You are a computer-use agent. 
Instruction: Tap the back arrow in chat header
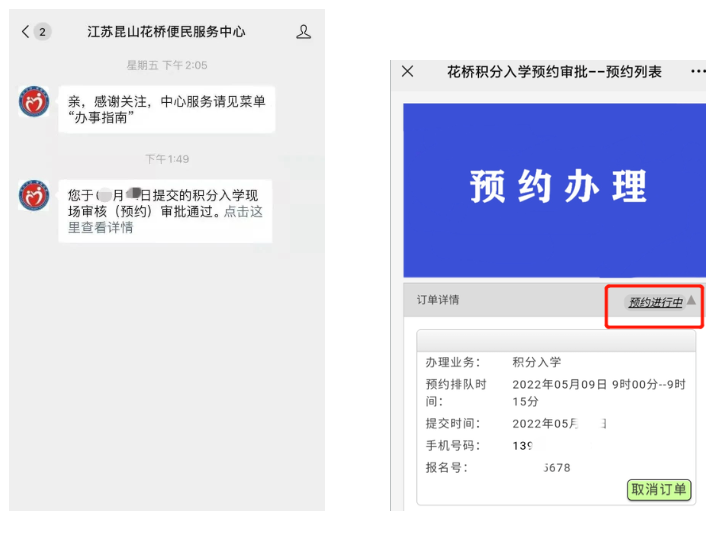click(26, 32)
